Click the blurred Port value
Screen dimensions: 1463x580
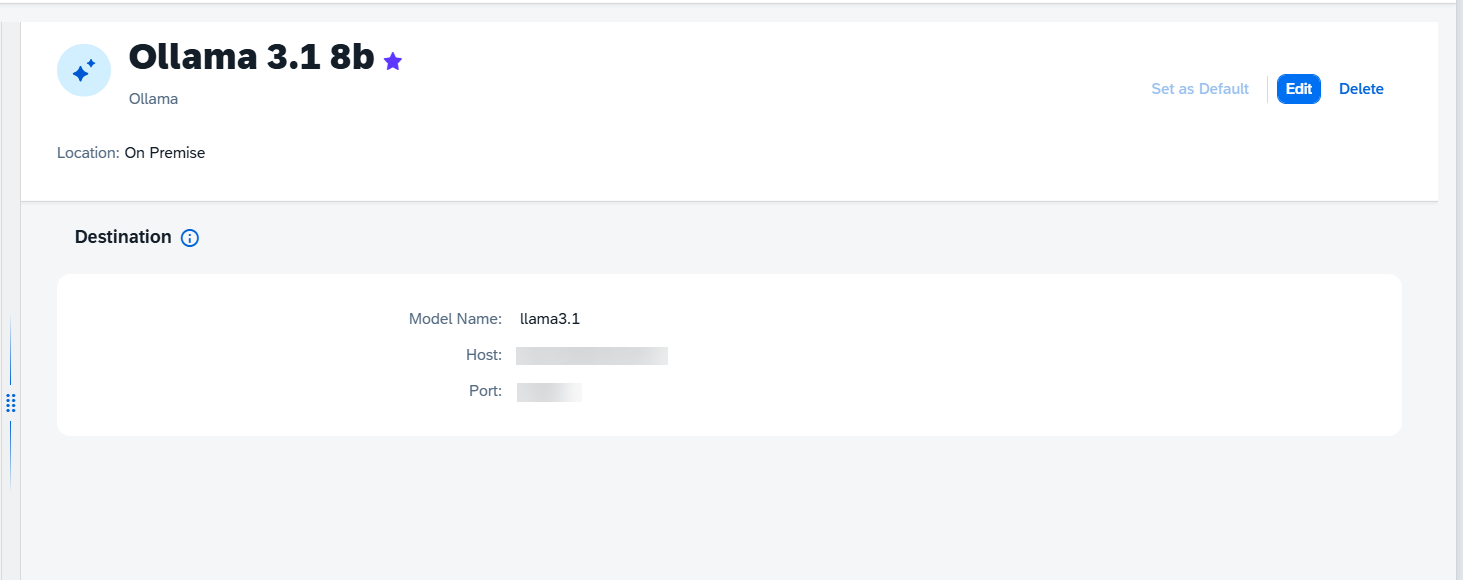coord(549,392)
